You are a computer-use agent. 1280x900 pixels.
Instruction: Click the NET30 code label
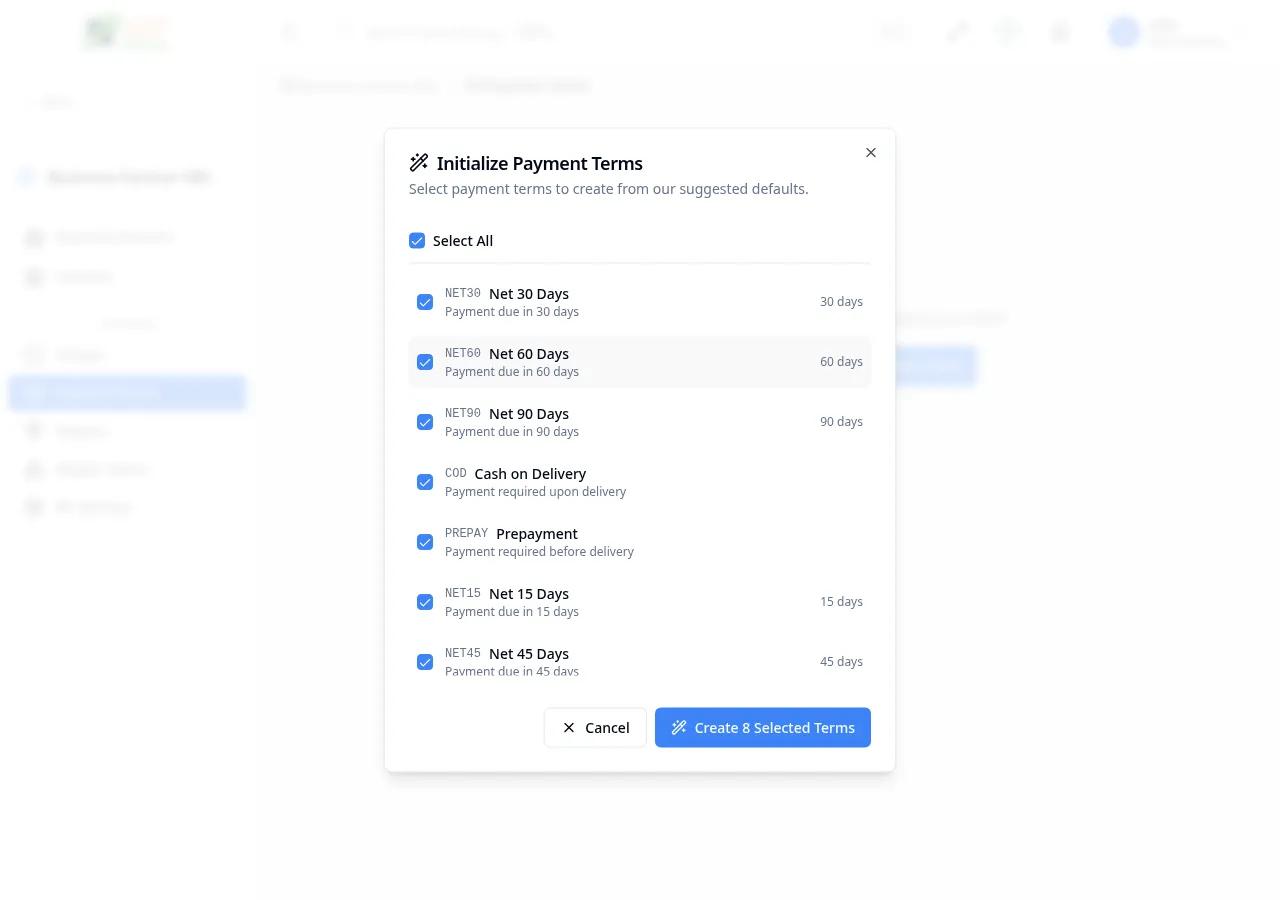[x=463, y=294]
